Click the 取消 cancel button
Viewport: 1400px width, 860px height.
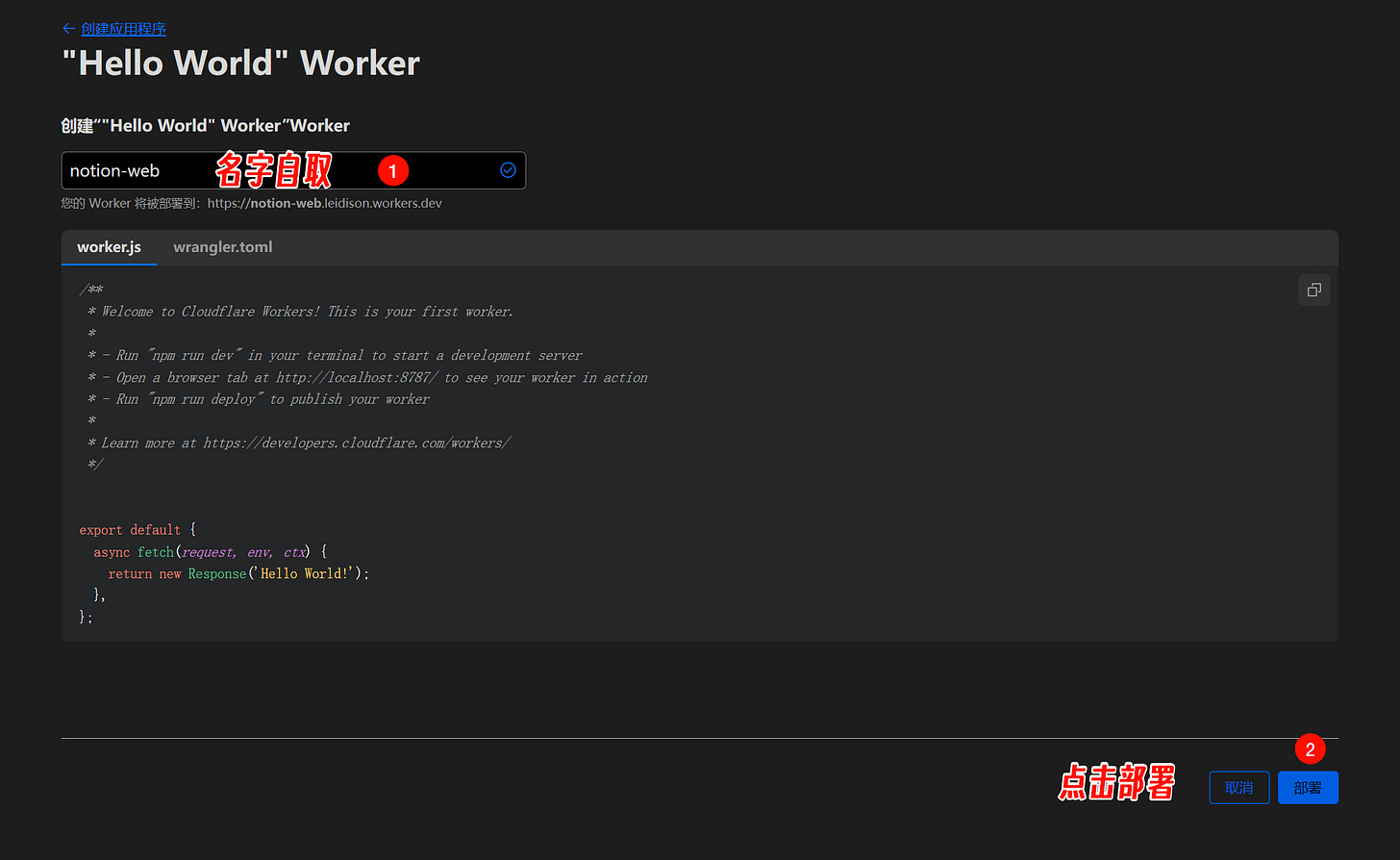[x=1239, y=788]
